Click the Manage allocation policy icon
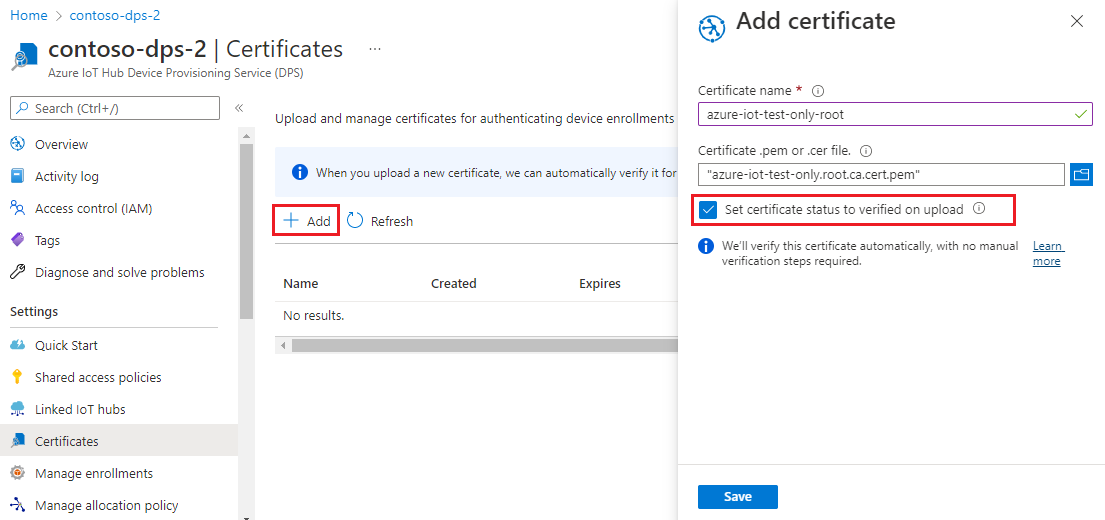Image resolution: width=1105 pixels, height=520 pixels. click(x=18, y=505)
